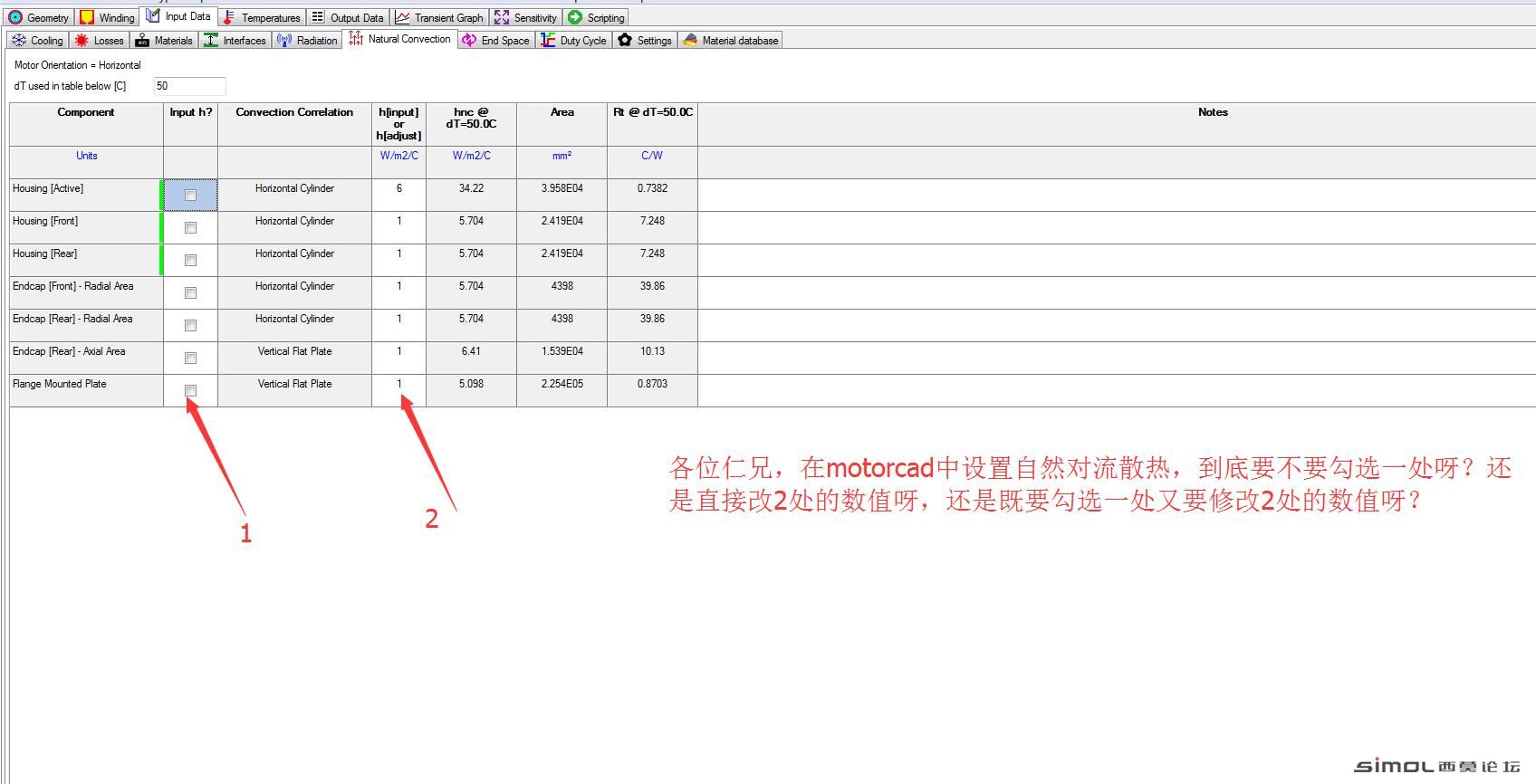The height and width of the screenshot is (784, 1536).
Task: Click the Rt value 0.7382
Action: [652, 188]
